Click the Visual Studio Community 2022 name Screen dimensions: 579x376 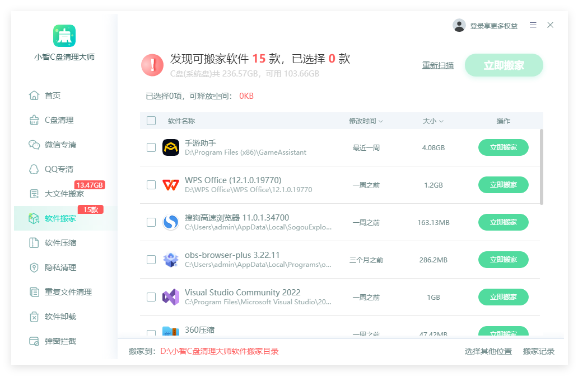pos(243,292)
